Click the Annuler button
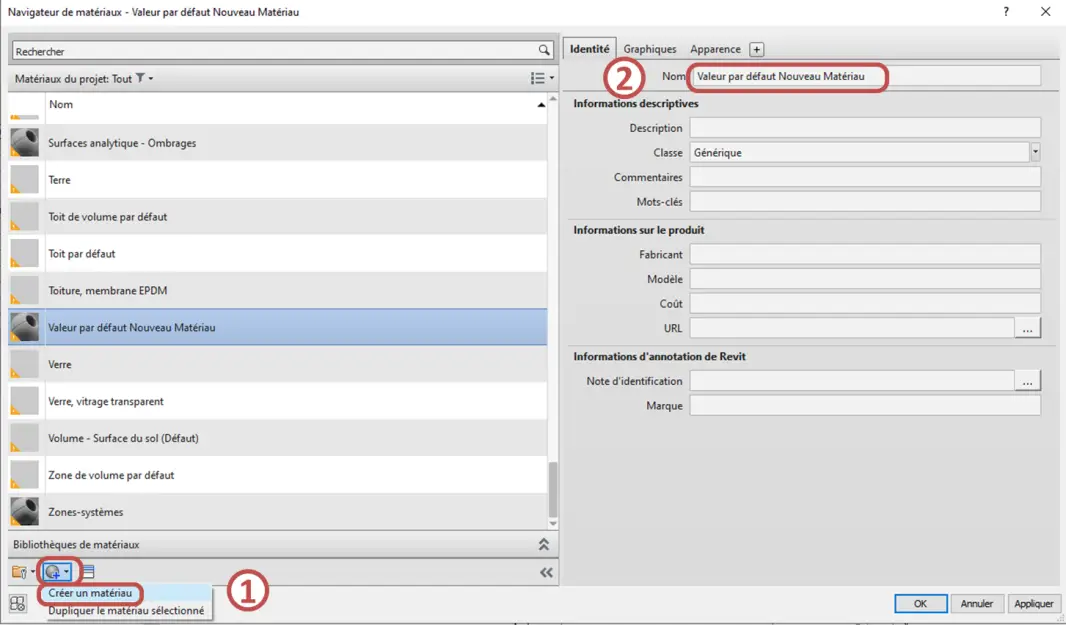1066x635 pixels. click(x=976, y=603)
